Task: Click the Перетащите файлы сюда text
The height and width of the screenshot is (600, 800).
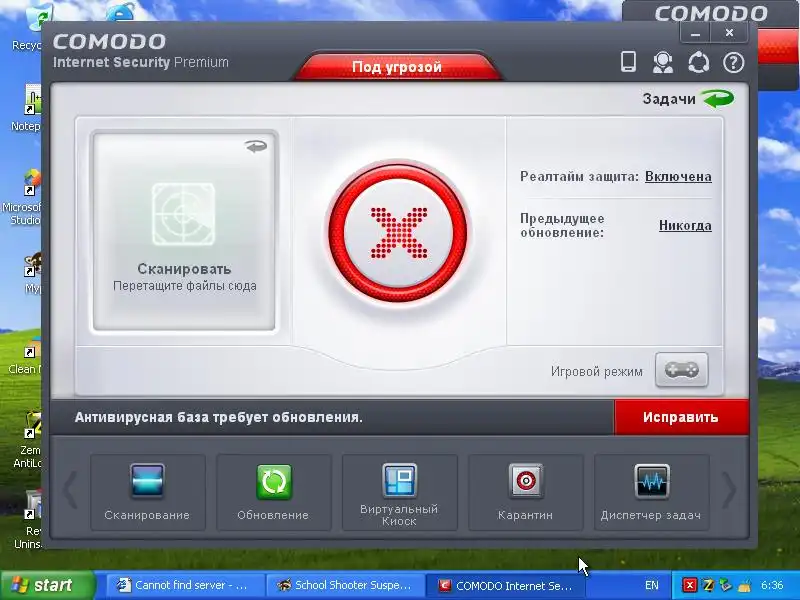Action: [185, 286]
